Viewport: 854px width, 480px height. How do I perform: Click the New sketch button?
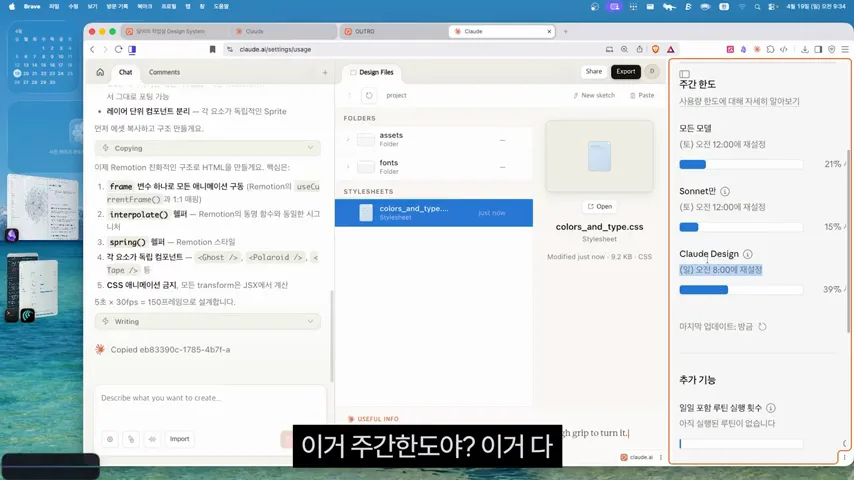click(x=594, y=95)
